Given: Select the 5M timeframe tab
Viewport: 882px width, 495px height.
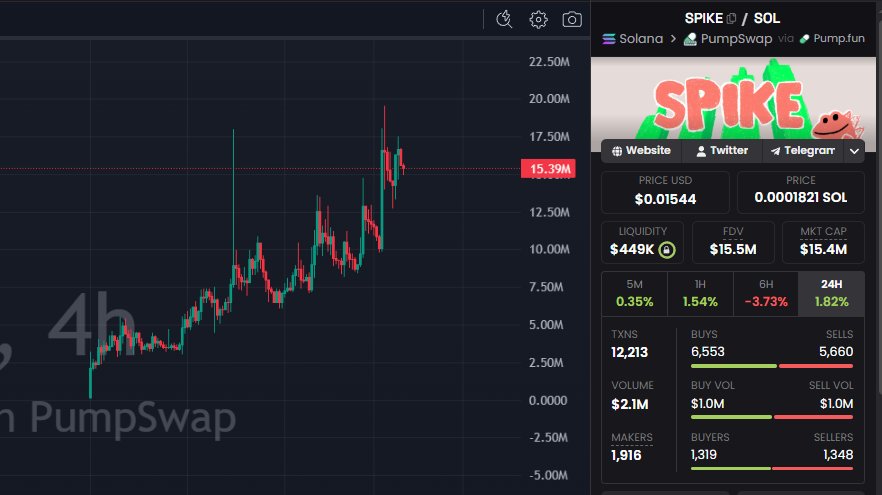Looking at the screenshot, I should pyautogui.click(x=634, y=294).
